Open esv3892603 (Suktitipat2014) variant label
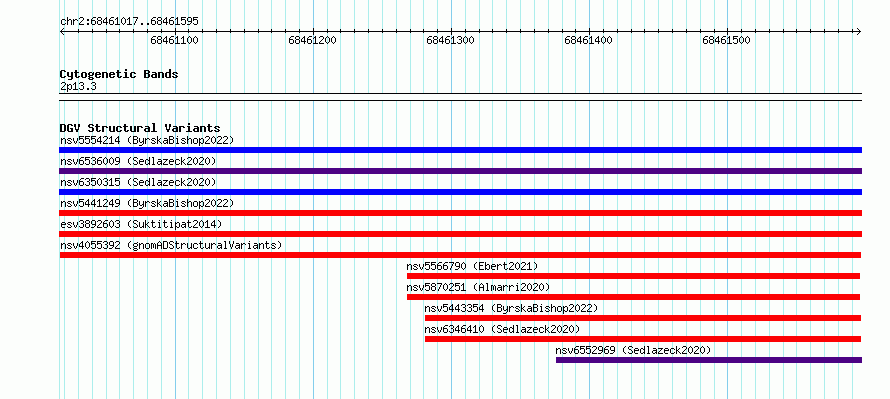The width and height of the screenshot is (890, 399). [x=141, y=224]
